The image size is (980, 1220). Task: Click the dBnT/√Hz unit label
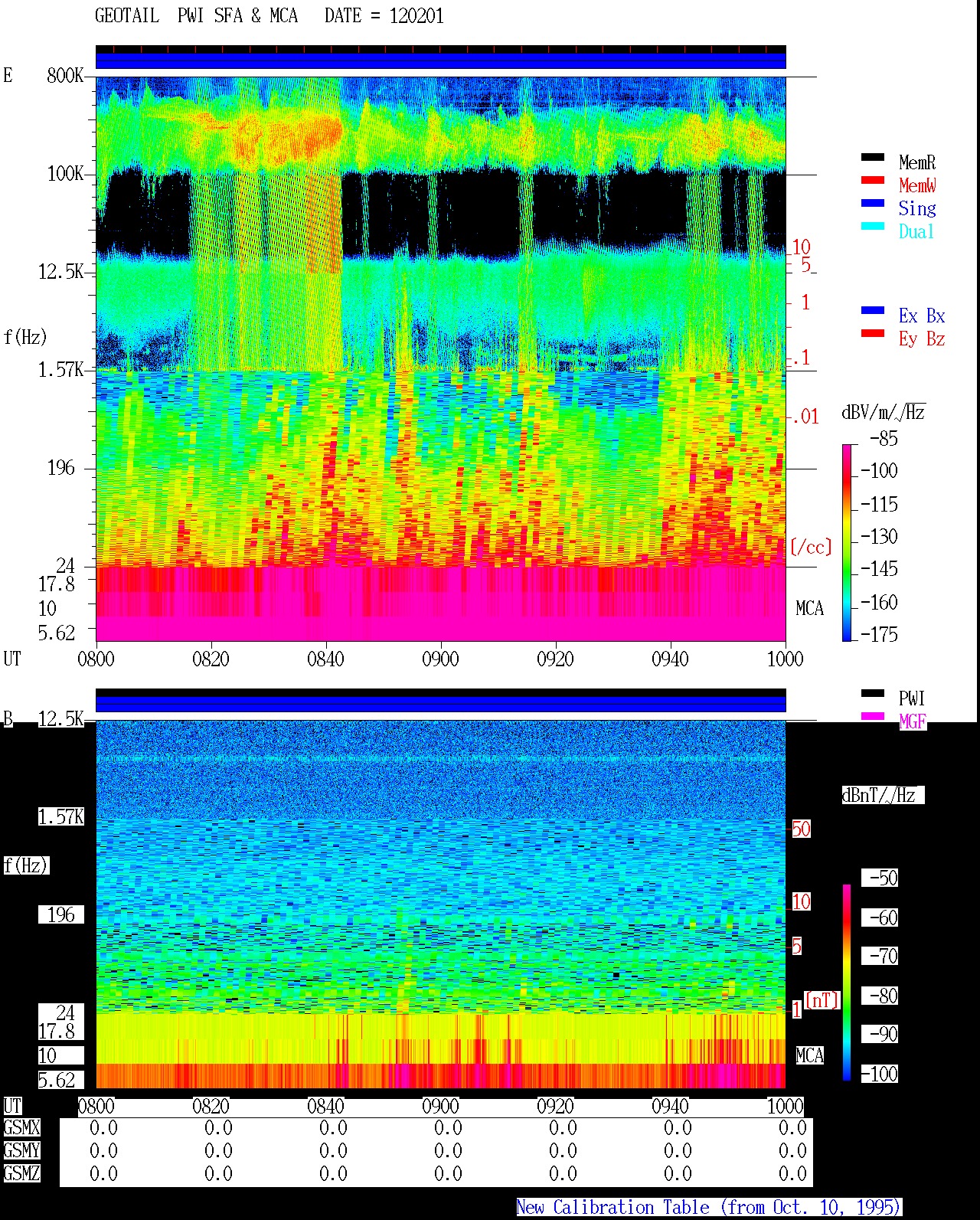click(883, 795)
